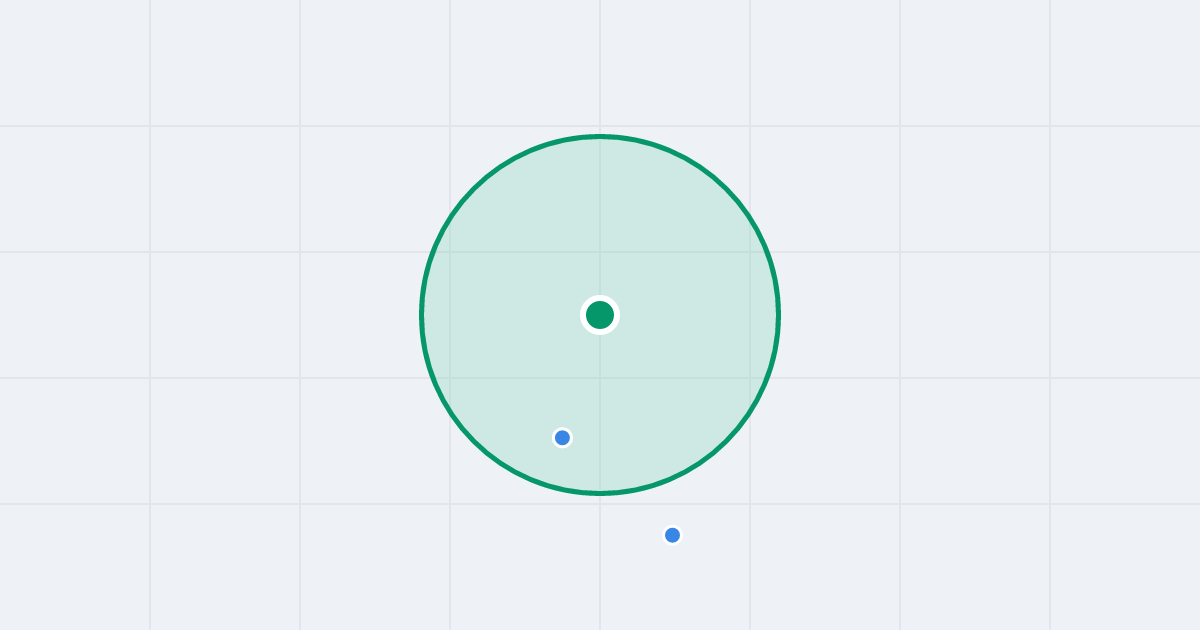Click the green center marker of the circle
1200x630 pixels.
click(x=600, y=315)
